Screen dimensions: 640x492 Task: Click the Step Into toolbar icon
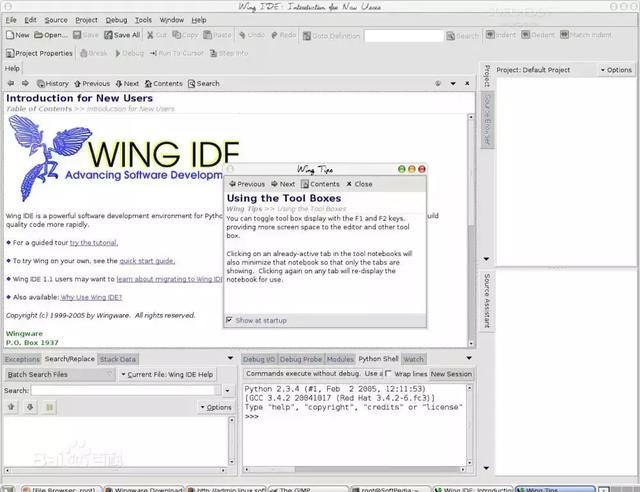pyautogui.click(x=229, y=53)
